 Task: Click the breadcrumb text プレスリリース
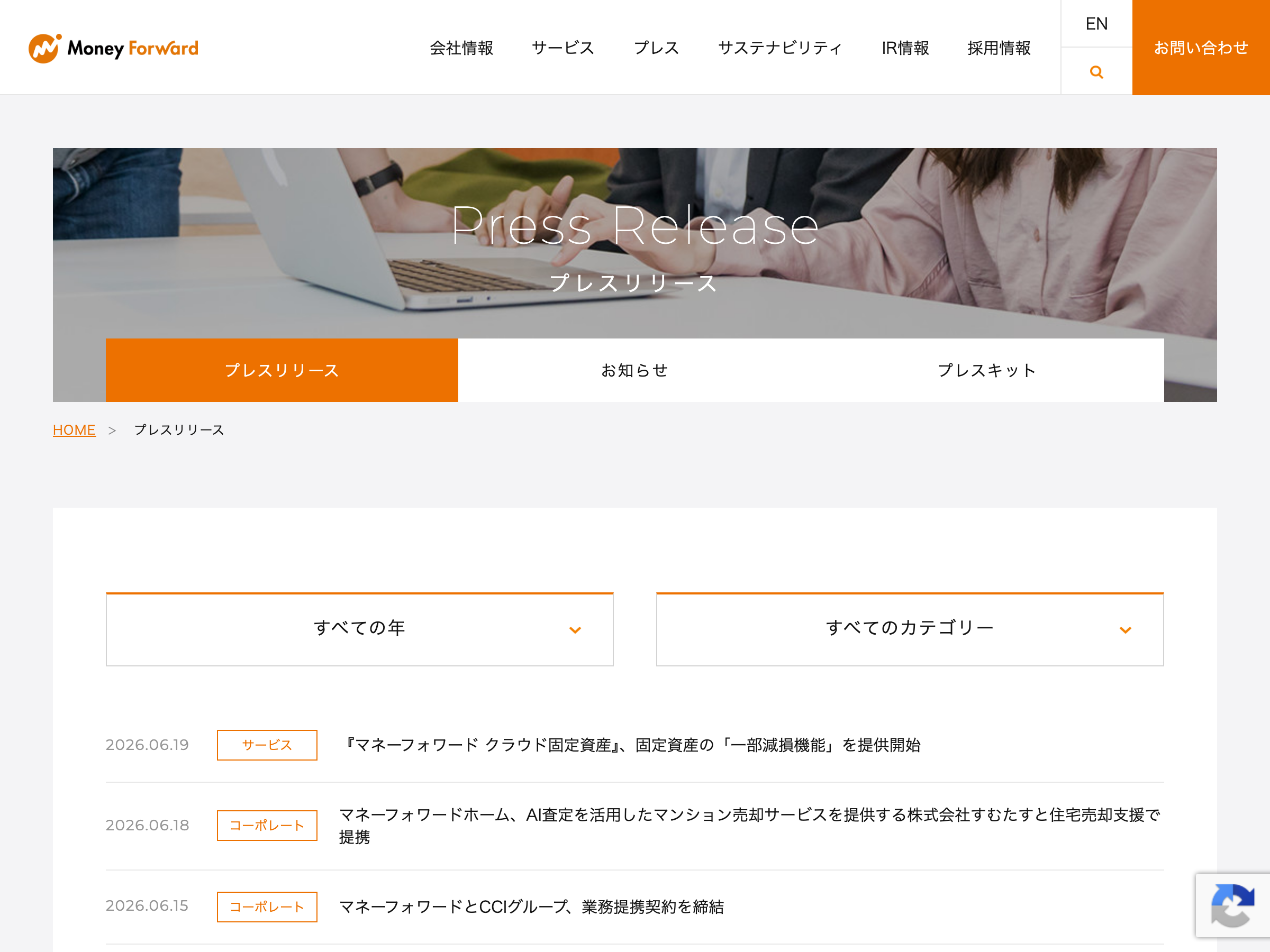[179, 430]
